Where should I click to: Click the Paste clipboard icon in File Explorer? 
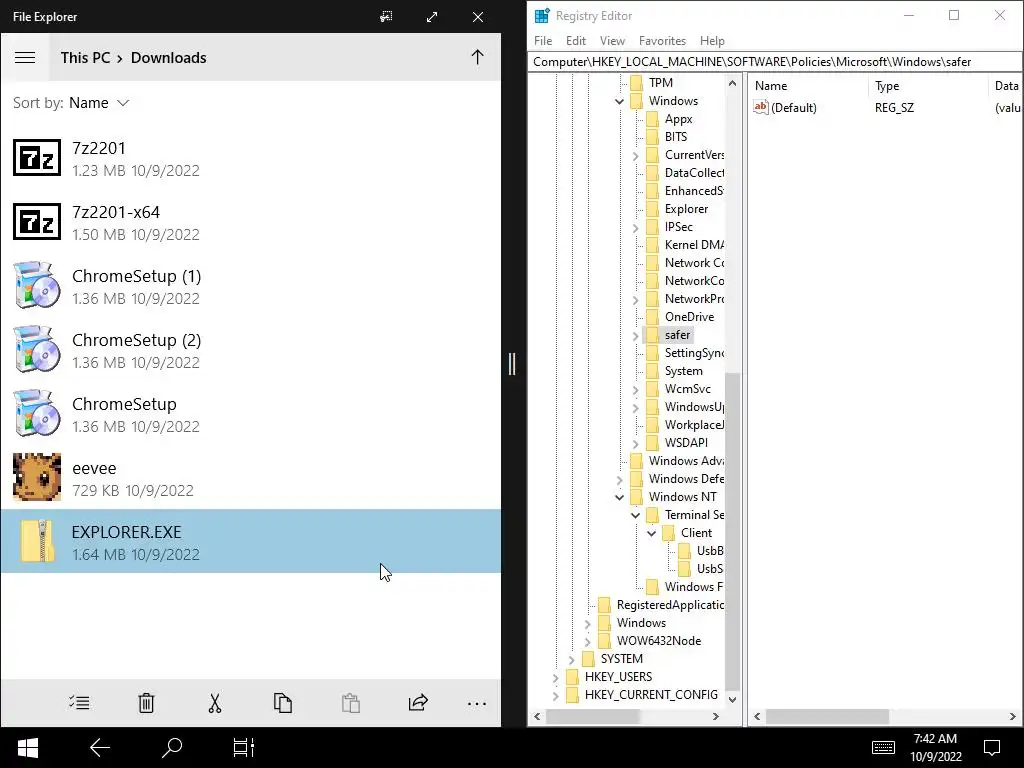point(351,703)
